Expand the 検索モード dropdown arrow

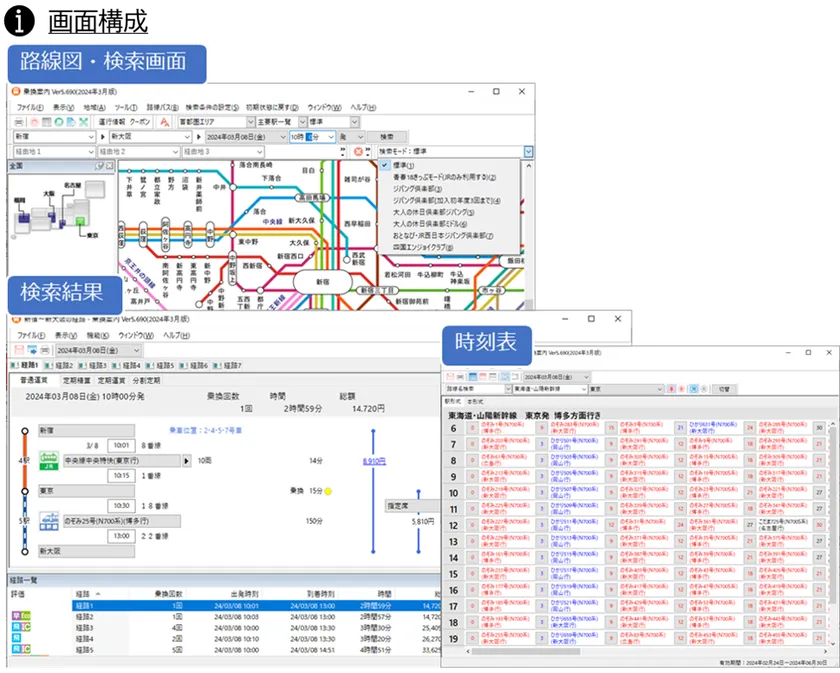click(528, 152)
